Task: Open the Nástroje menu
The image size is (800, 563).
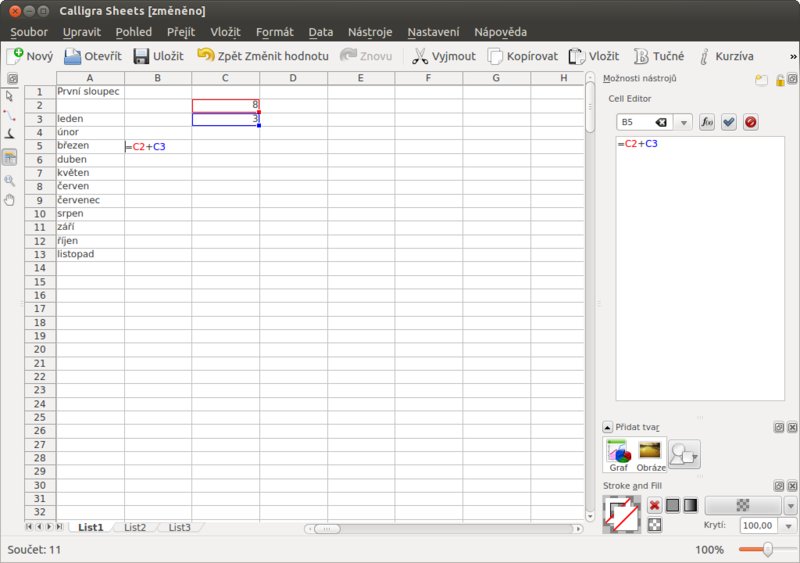Action: coord(370,32)
